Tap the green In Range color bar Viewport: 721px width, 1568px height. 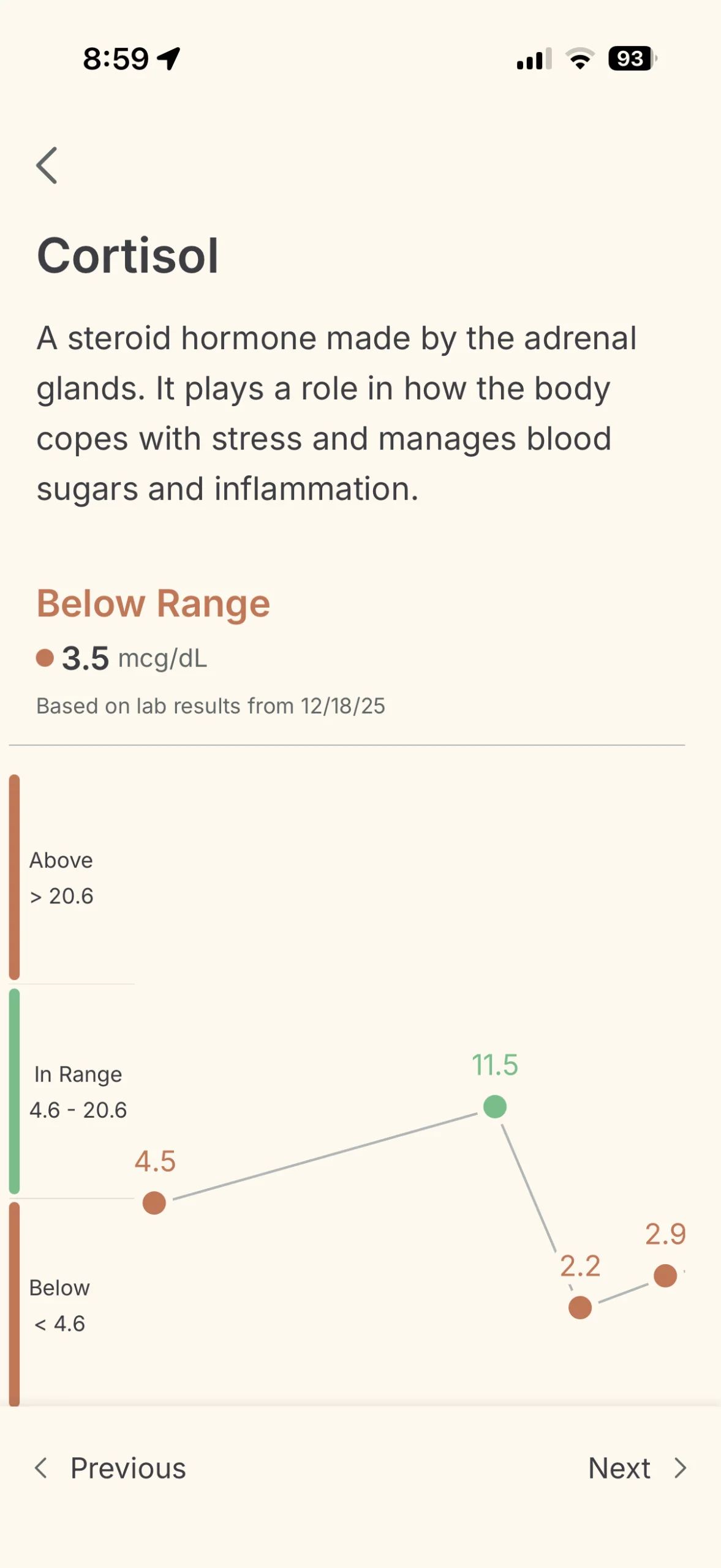click(x=15, y=1091)
